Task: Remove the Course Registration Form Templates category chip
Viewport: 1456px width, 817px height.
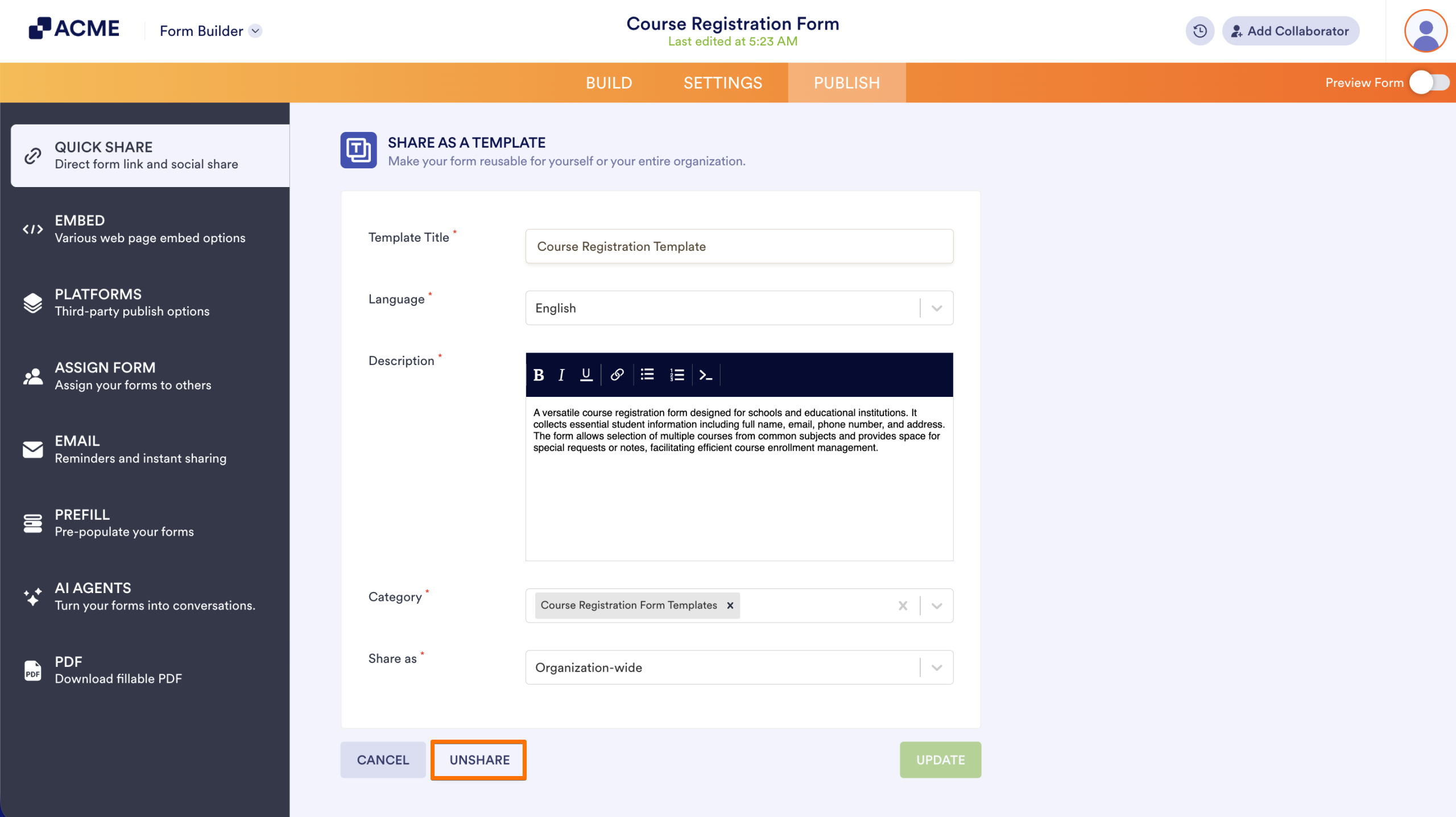Action: 730,605
